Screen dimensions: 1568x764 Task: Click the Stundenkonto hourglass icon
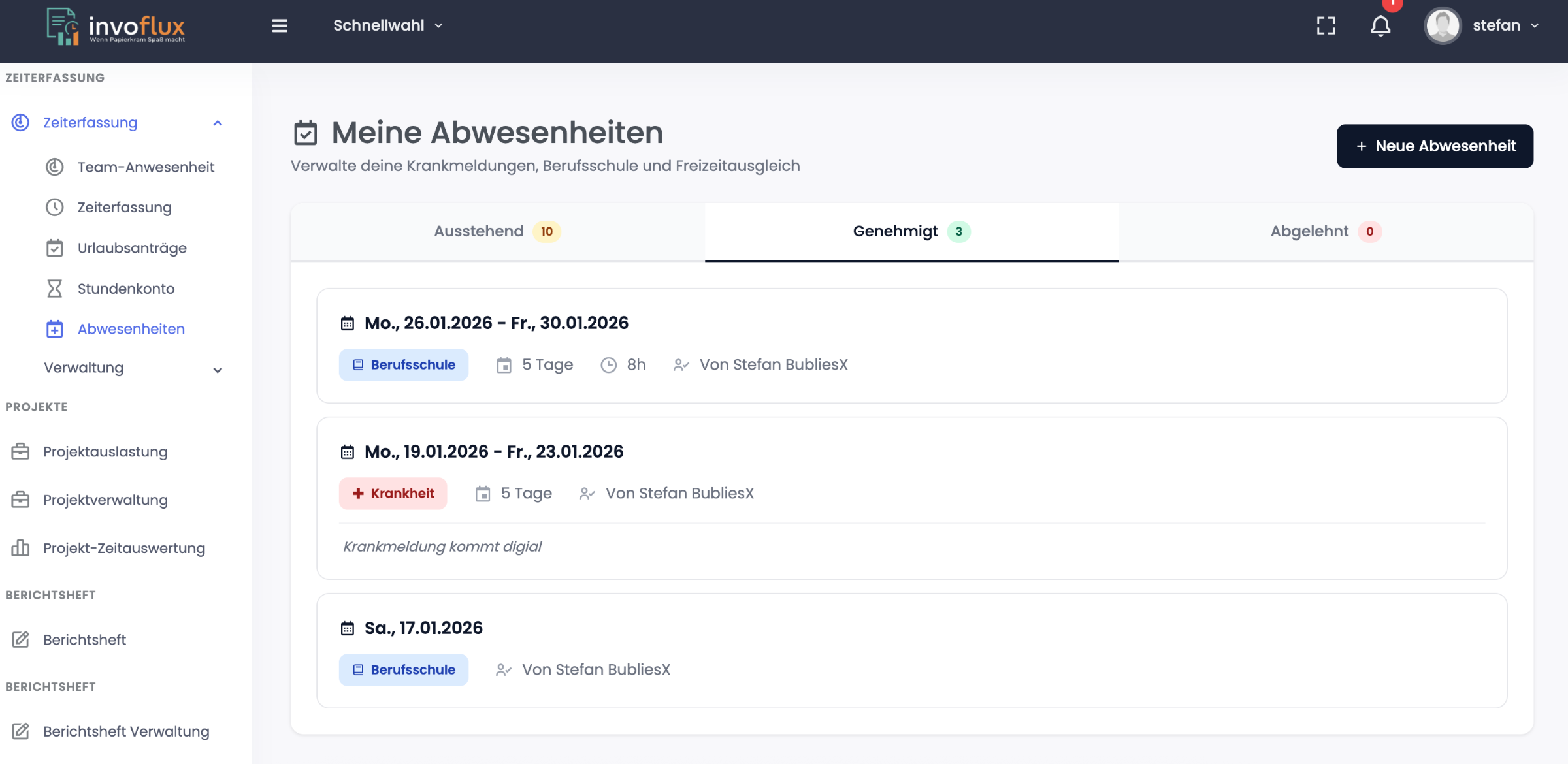(x=54, y=289)
